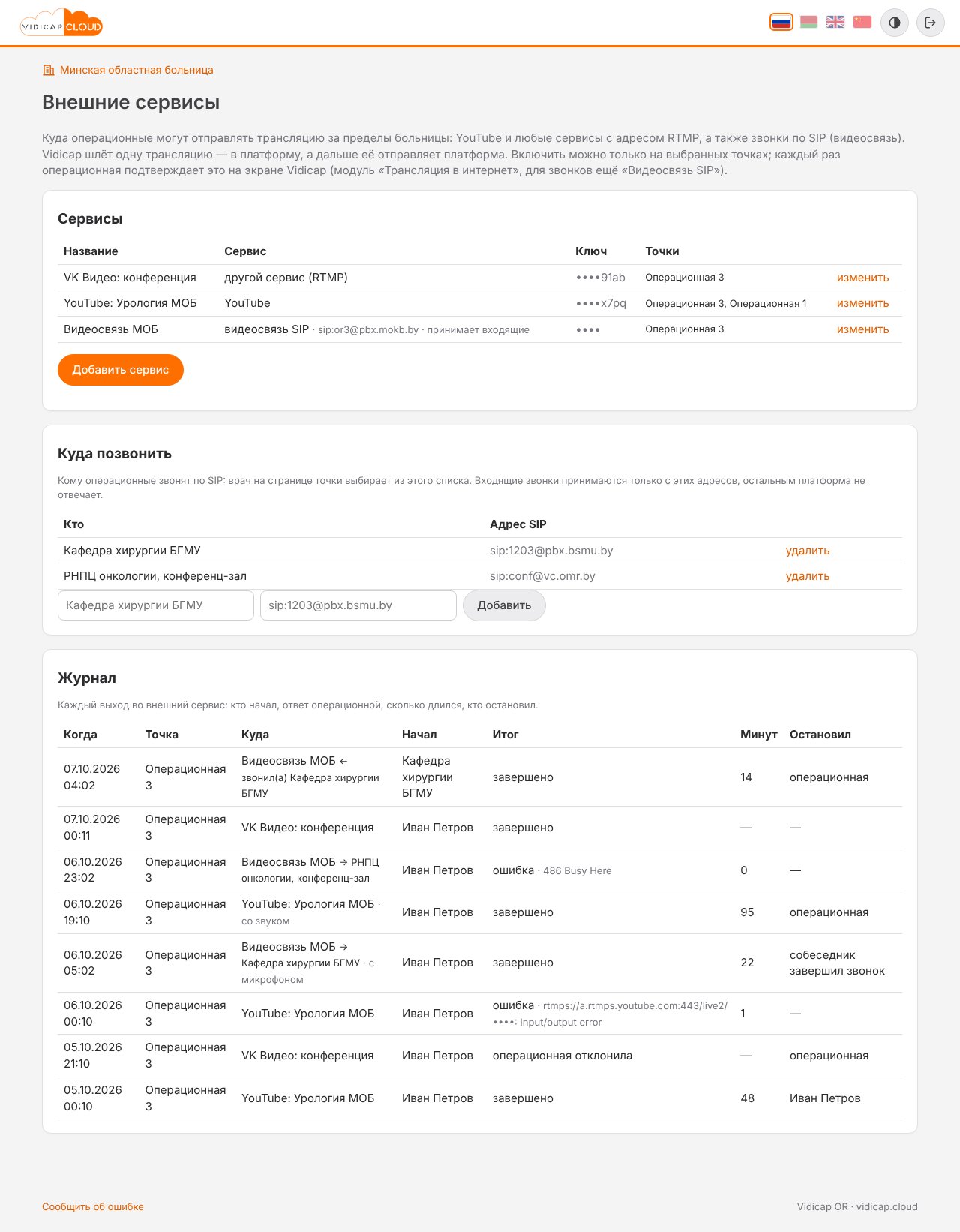Select the masked key ending in 91ab
The height and width of the screenshot is (1232, 960).
point(601,278)
